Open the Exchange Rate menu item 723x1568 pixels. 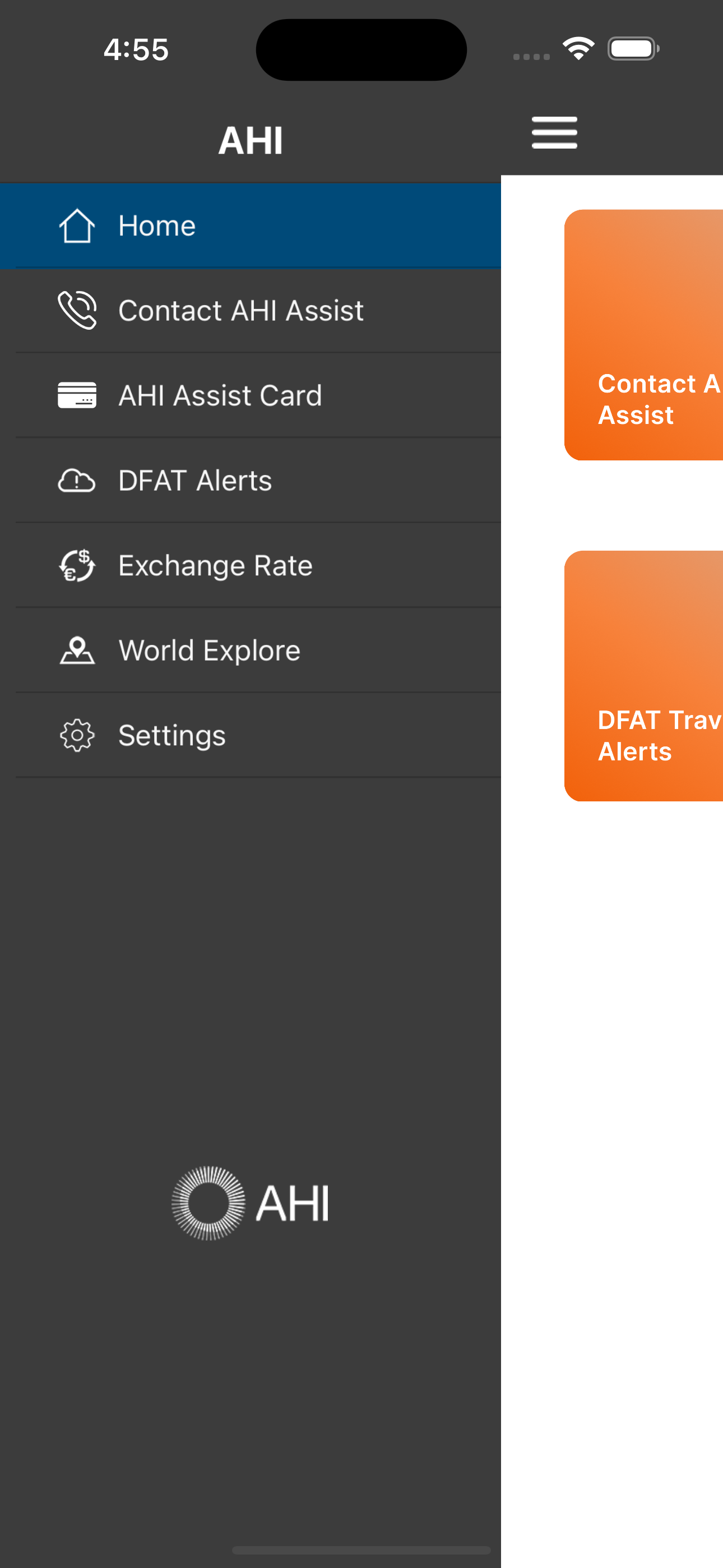[251, 565]
